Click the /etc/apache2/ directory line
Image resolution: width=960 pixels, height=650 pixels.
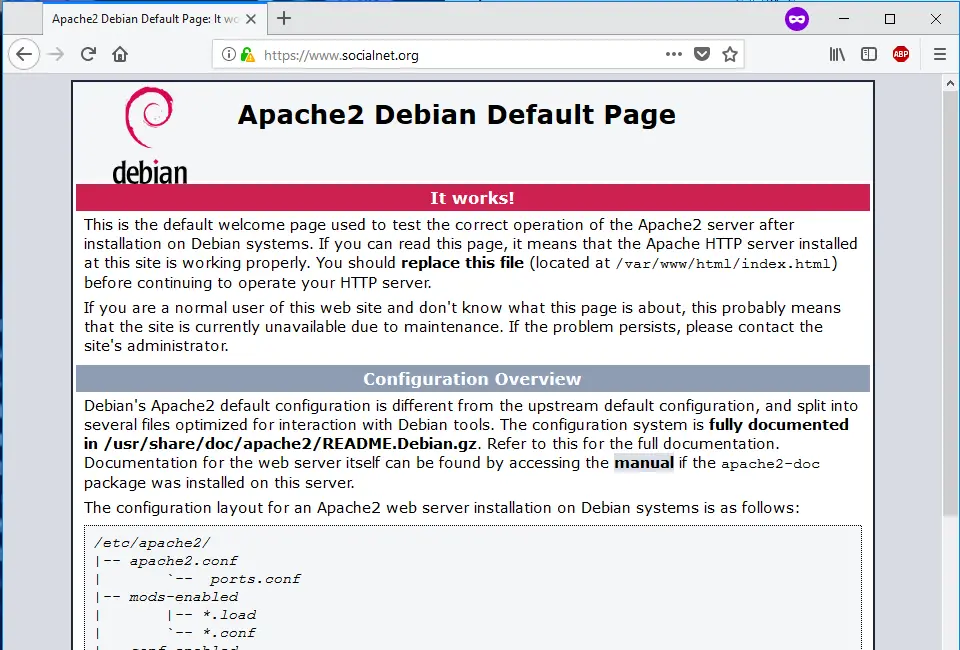click(x=152, y=543)
